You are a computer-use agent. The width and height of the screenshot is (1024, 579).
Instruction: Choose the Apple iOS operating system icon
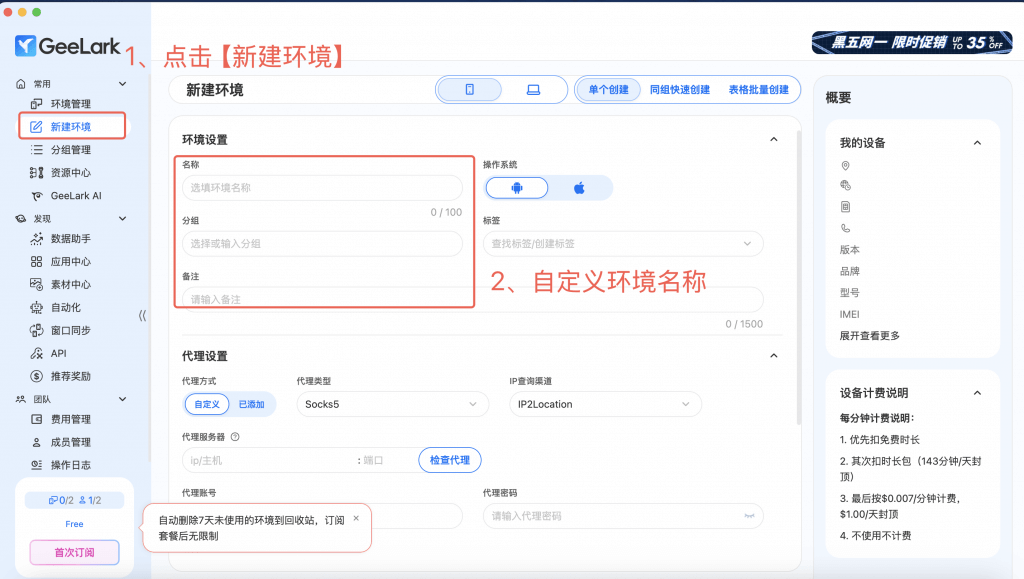tap(579, 188)
